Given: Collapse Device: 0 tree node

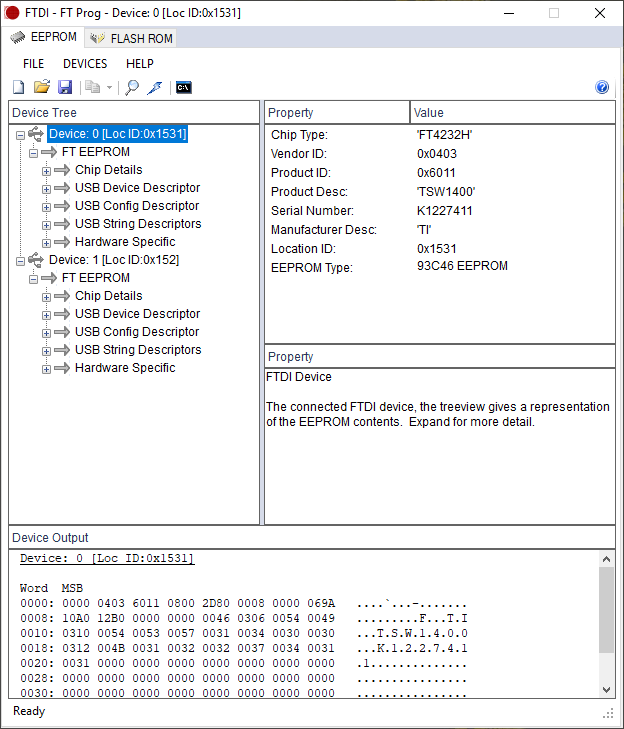Looking at the screenshot, I should (x=20, y=135).
